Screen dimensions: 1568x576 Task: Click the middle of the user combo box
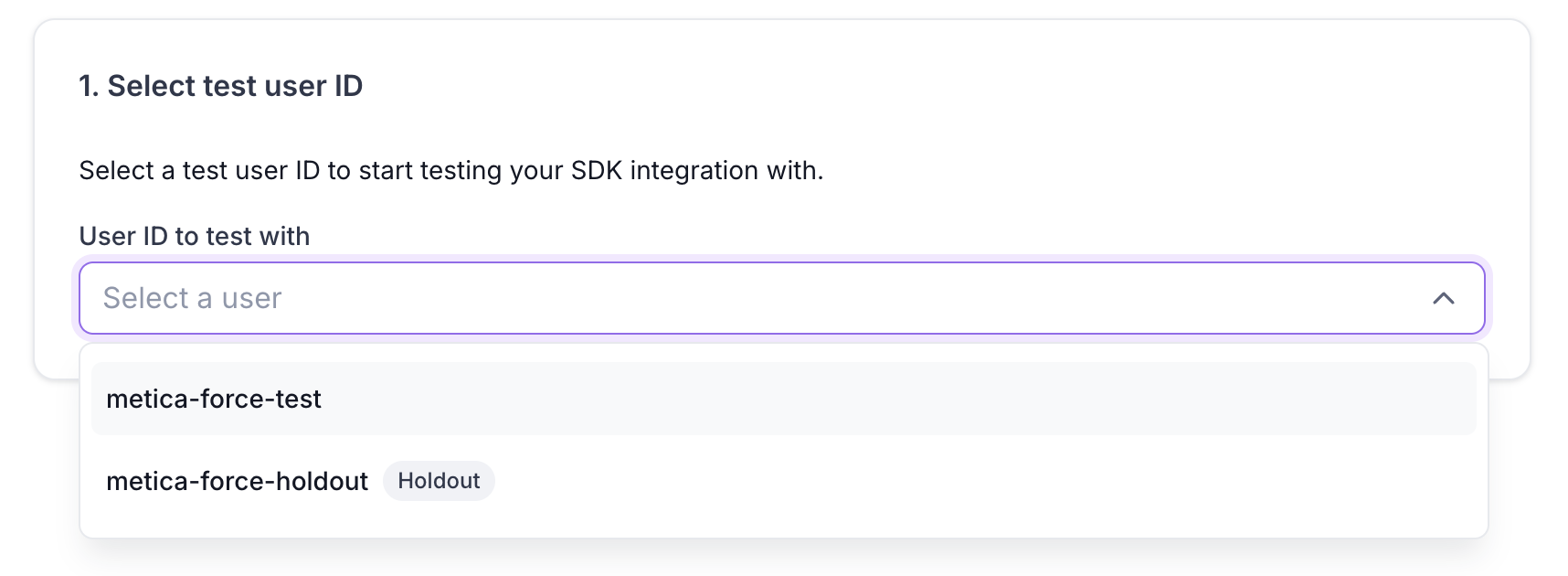click(781, 299)
